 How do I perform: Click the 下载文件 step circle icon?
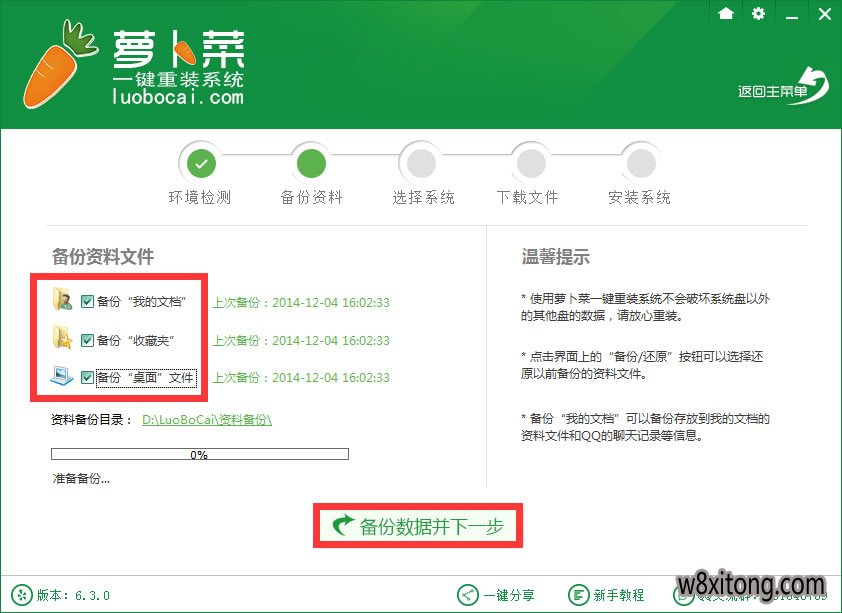(x=530, y=161)
